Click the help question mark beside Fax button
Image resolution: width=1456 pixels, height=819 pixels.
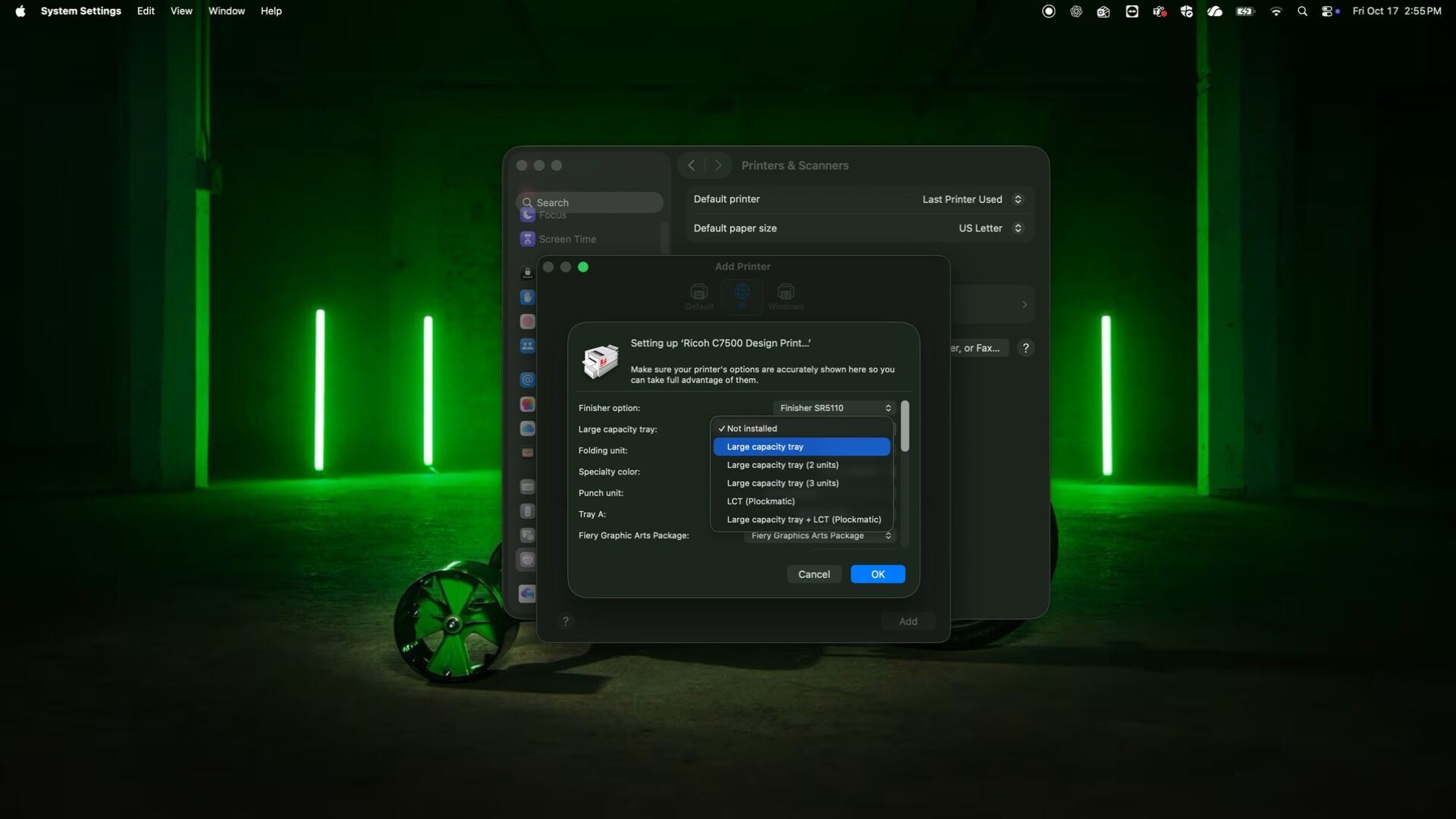[1025, 348]
